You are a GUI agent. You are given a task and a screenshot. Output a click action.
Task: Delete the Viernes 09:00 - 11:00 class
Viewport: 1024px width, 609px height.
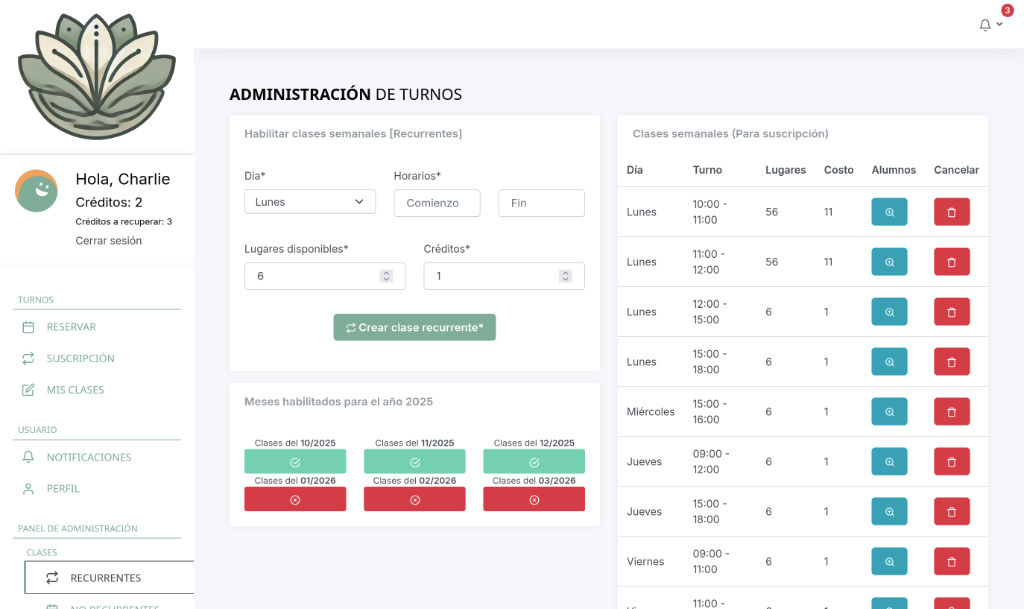[x=951, y=562]
